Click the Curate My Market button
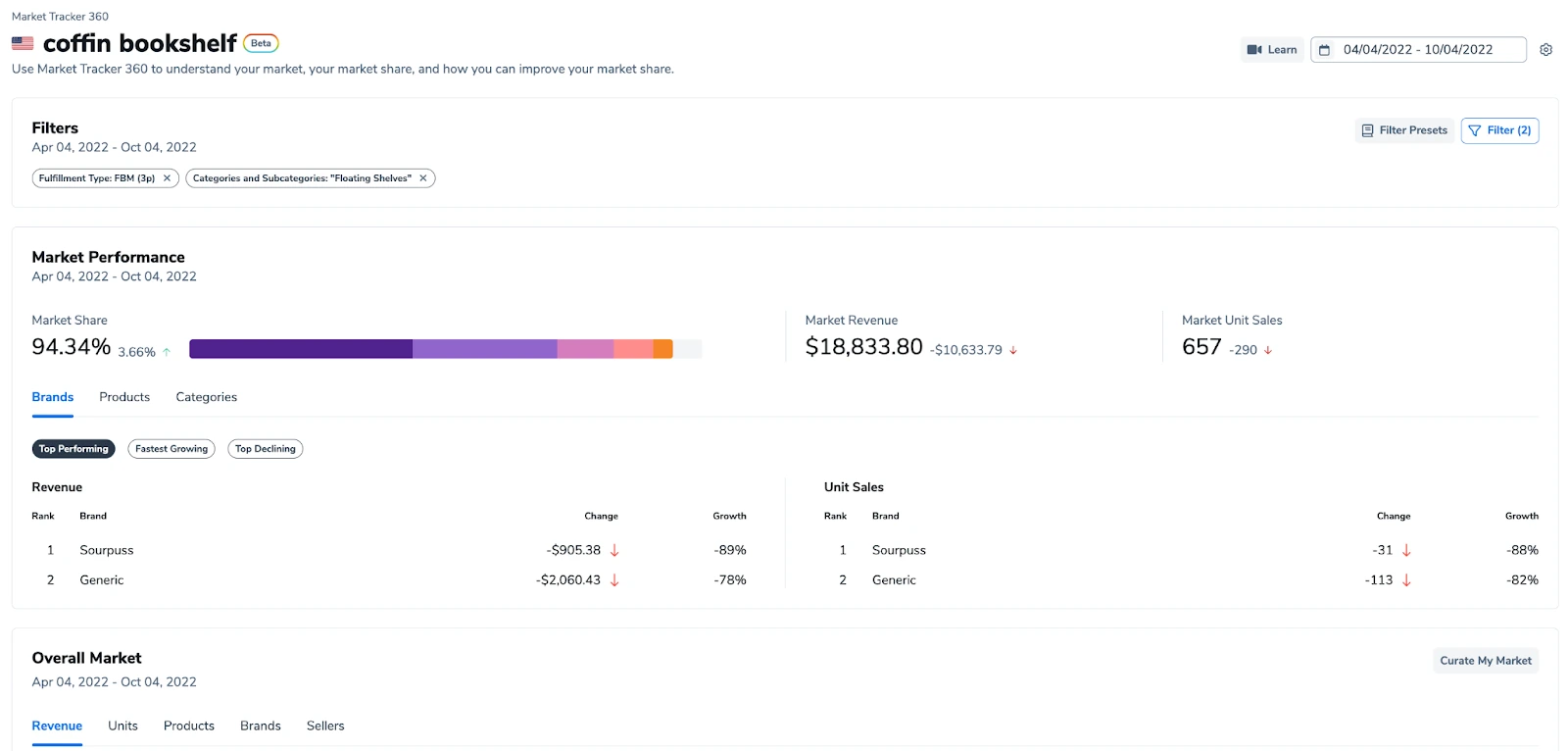Image resolution: width=1568 pixels, height=751 pixels. click(x=1485, y=661)
